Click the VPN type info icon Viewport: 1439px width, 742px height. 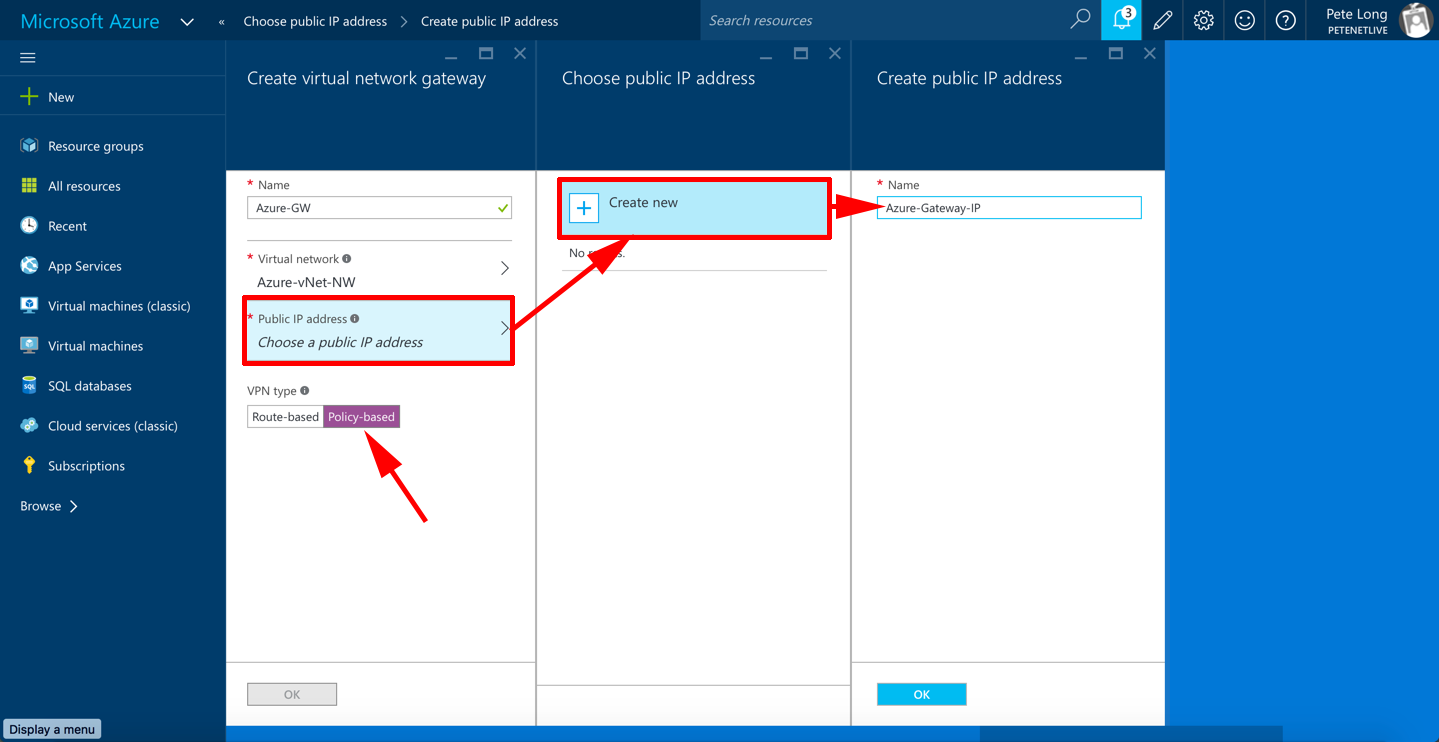(305, 391)
